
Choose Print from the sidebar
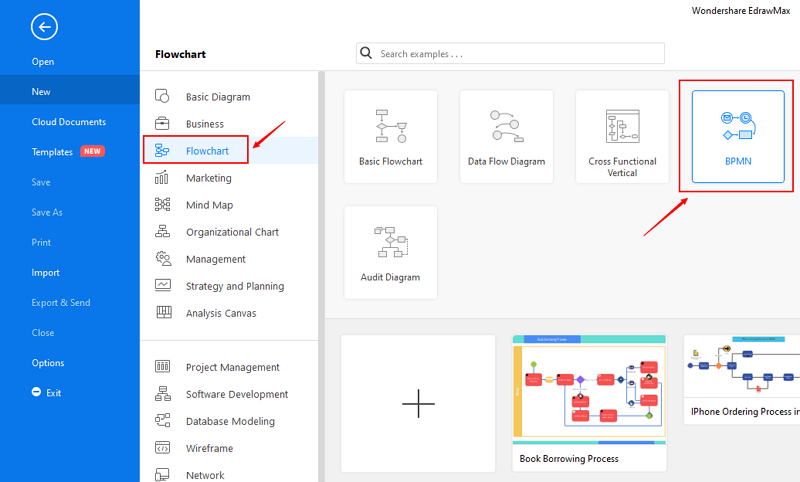(x=41, y=242)
